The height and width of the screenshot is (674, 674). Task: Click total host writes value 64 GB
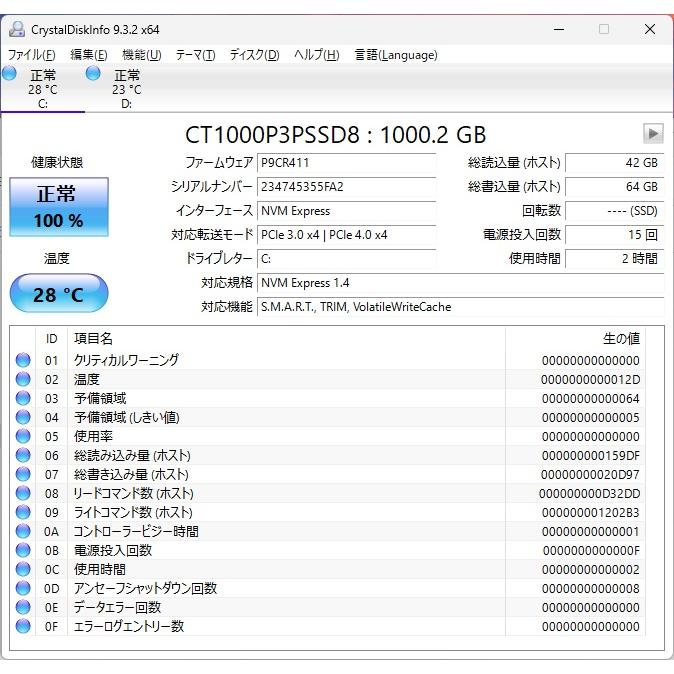(x=614, y=187)
